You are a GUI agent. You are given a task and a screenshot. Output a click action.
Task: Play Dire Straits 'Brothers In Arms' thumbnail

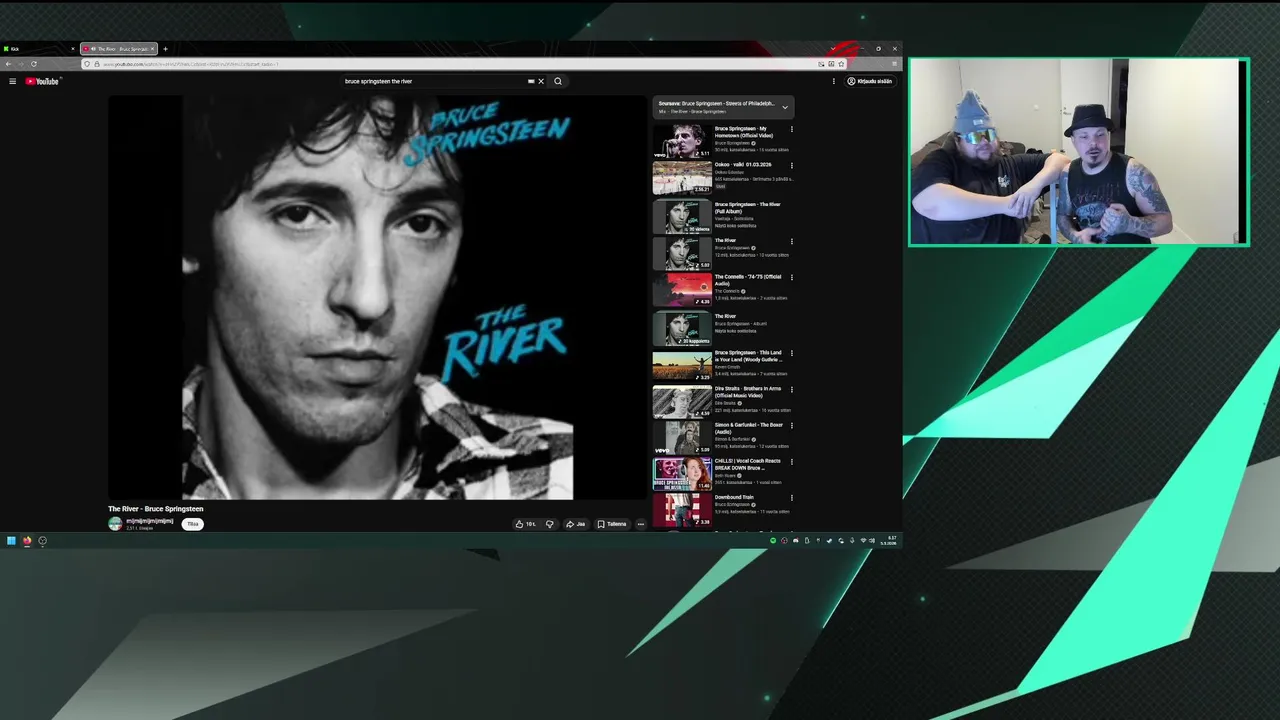682,401
